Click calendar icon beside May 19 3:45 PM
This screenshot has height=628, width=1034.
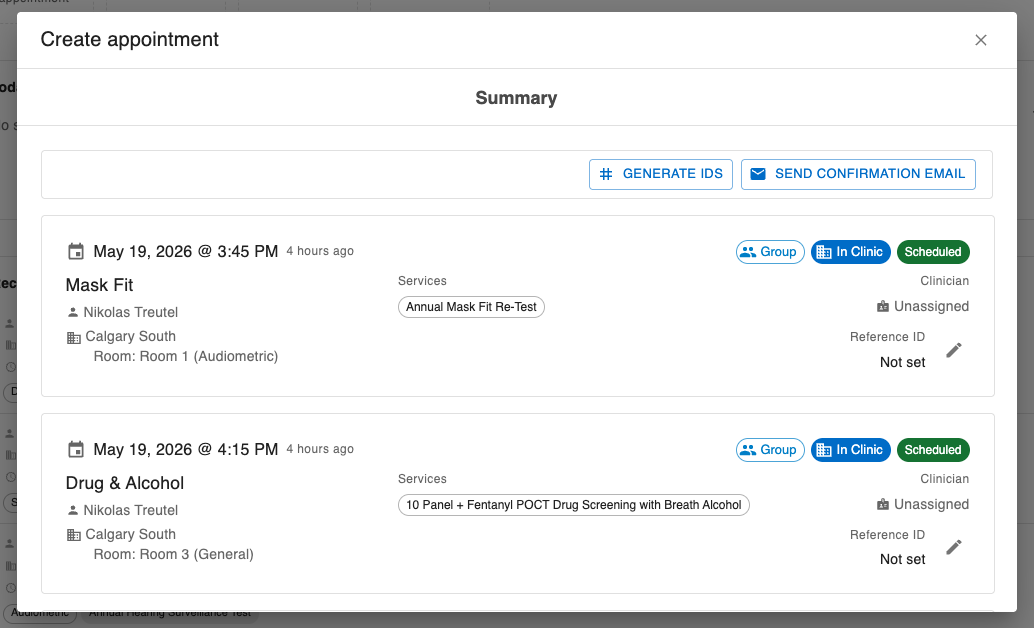(76, 251)
